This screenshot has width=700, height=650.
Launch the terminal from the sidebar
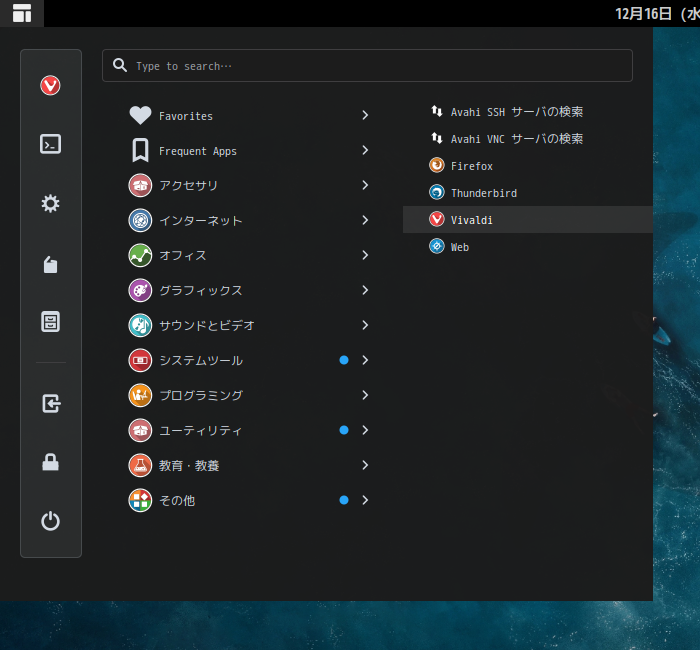[50, 144]
